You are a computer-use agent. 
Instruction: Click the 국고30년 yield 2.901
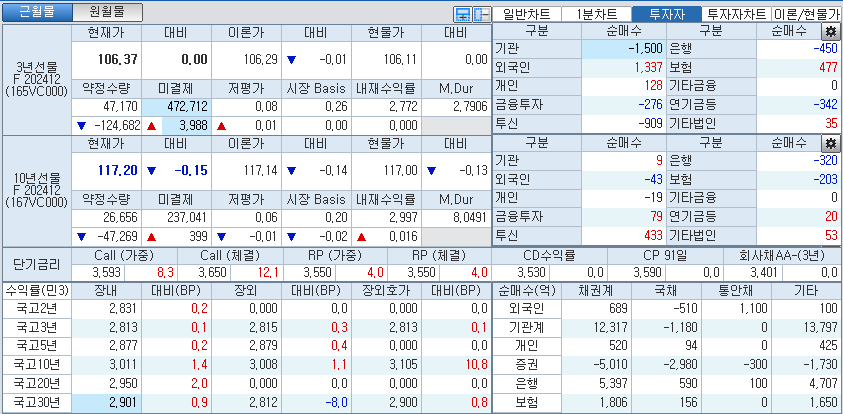point(123,403)
